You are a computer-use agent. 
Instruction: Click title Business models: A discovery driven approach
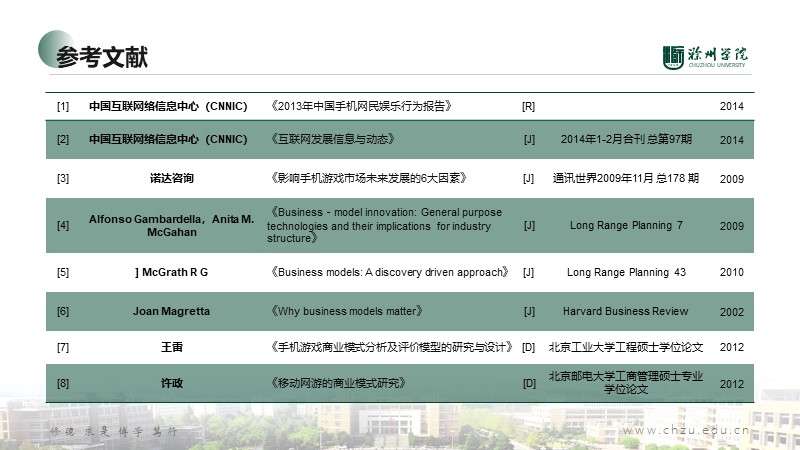[389, 272]
